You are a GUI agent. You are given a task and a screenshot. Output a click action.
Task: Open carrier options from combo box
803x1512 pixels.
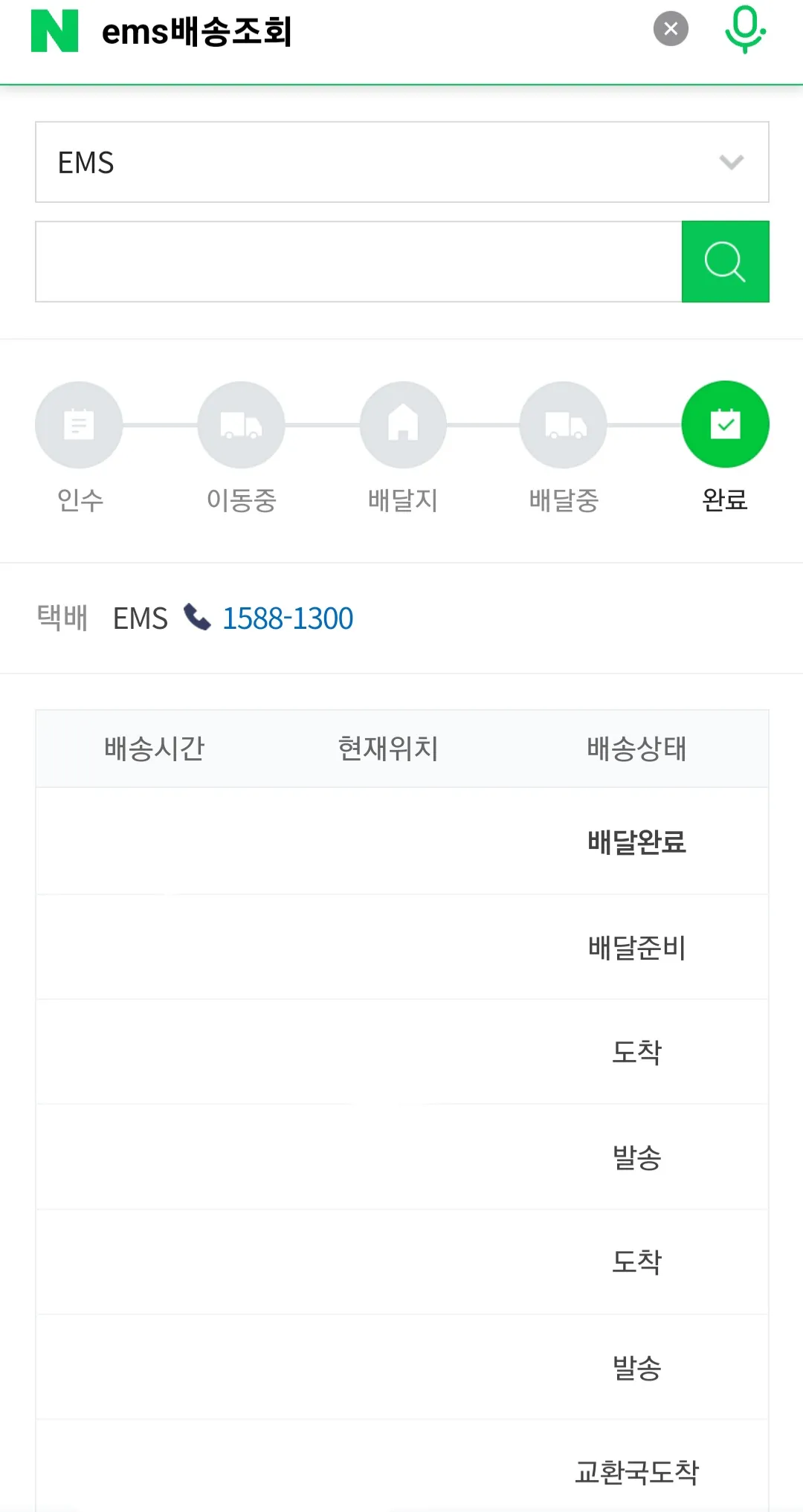click(x=401, y=162)
